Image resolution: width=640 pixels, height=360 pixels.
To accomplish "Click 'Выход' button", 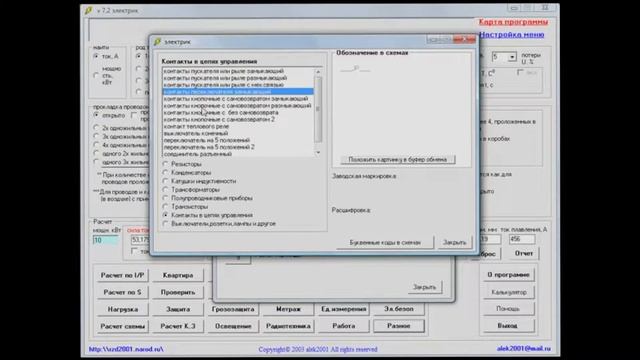I will click(x=508, y=326).
